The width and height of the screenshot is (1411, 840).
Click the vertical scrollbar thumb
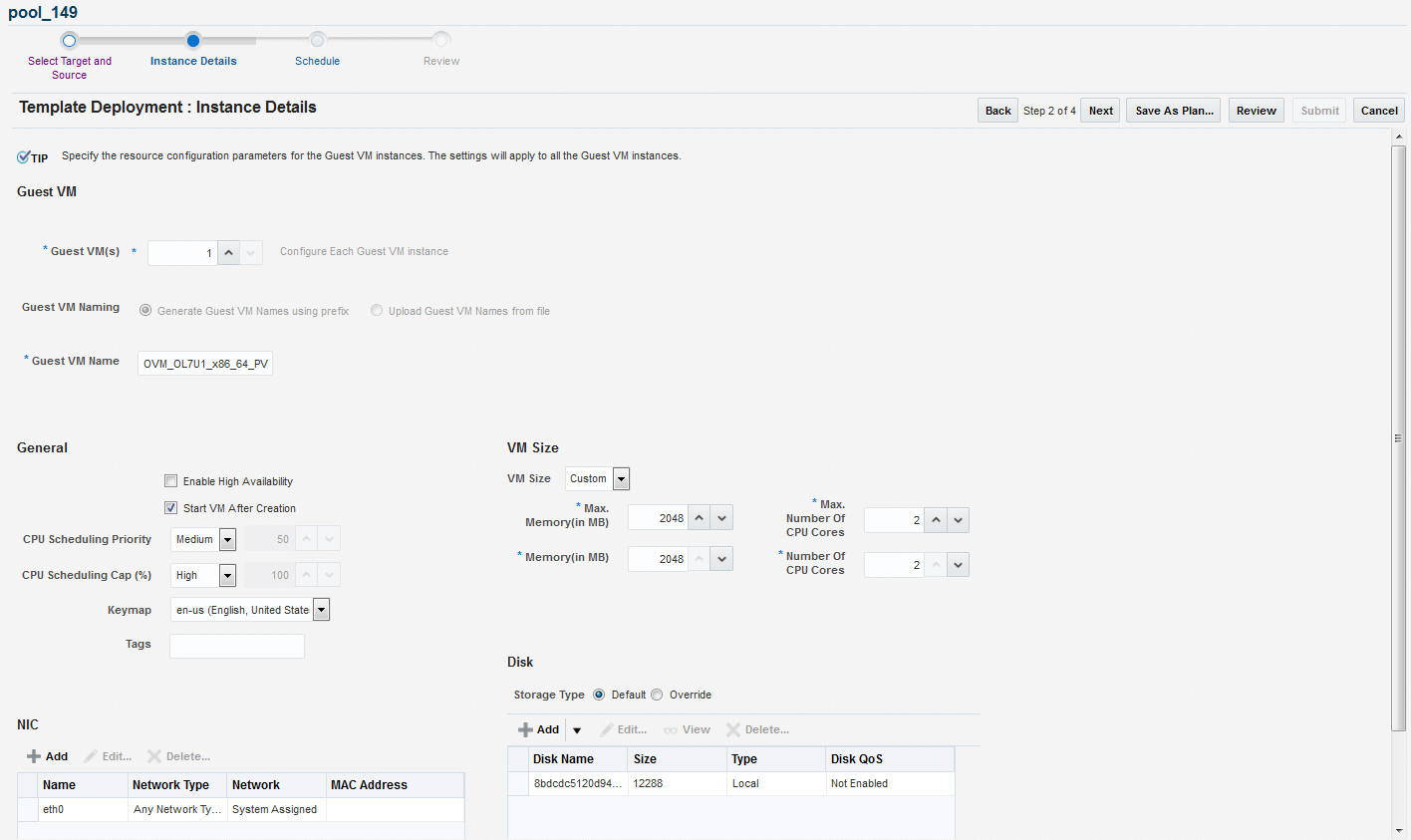coord(1398,438)
